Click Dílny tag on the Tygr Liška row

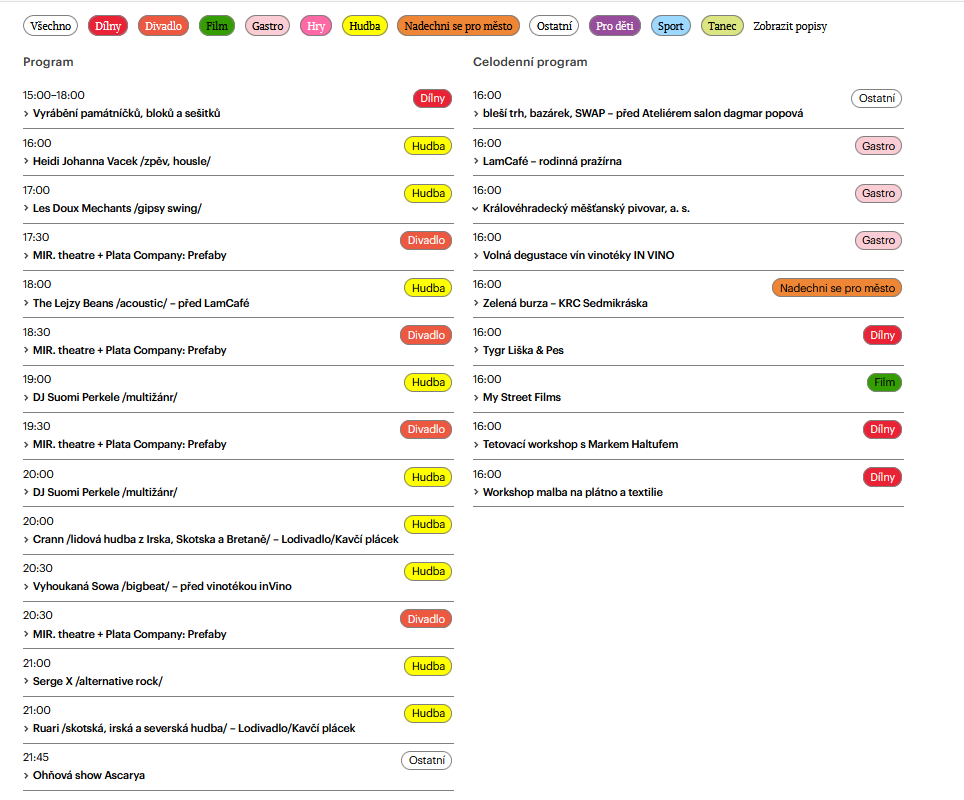pyautogui.click(x=882, y=335)
